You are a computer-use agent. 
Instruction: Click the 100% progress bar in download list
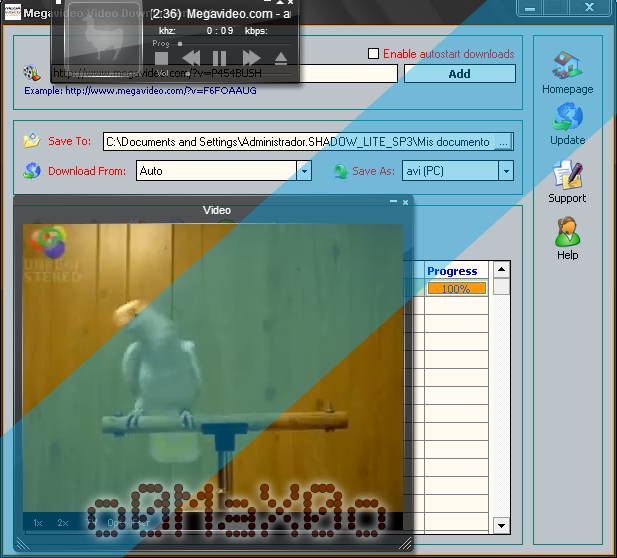[x=456, y=288]
